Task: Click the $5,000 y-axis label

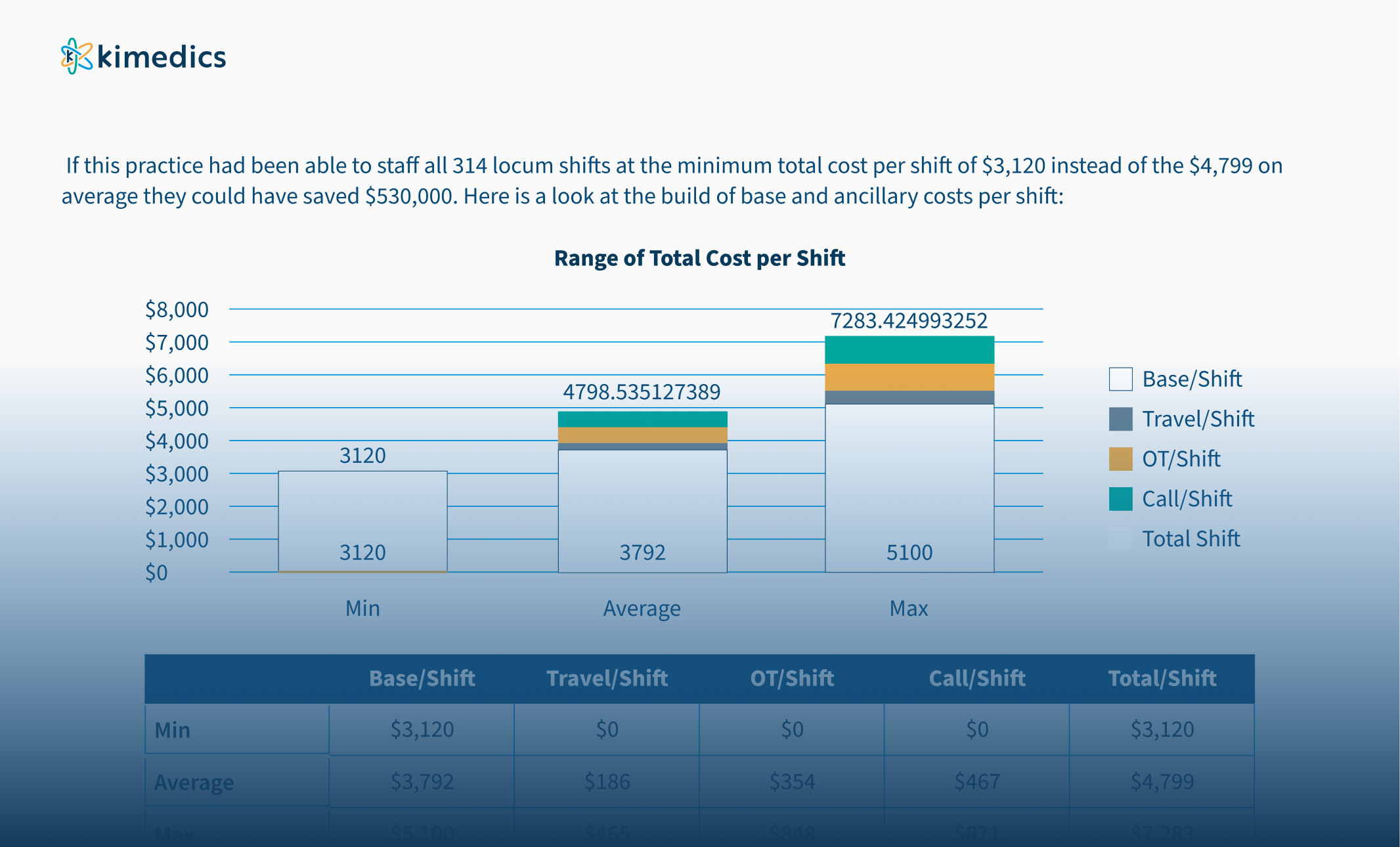Action: point(177,408)
